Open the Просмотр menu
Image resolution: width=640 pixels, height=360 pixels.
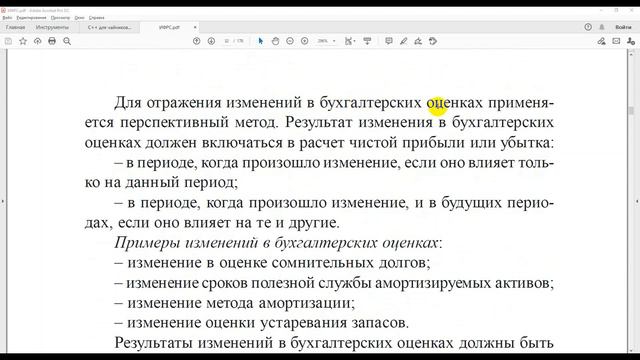[x=60, y=18]
